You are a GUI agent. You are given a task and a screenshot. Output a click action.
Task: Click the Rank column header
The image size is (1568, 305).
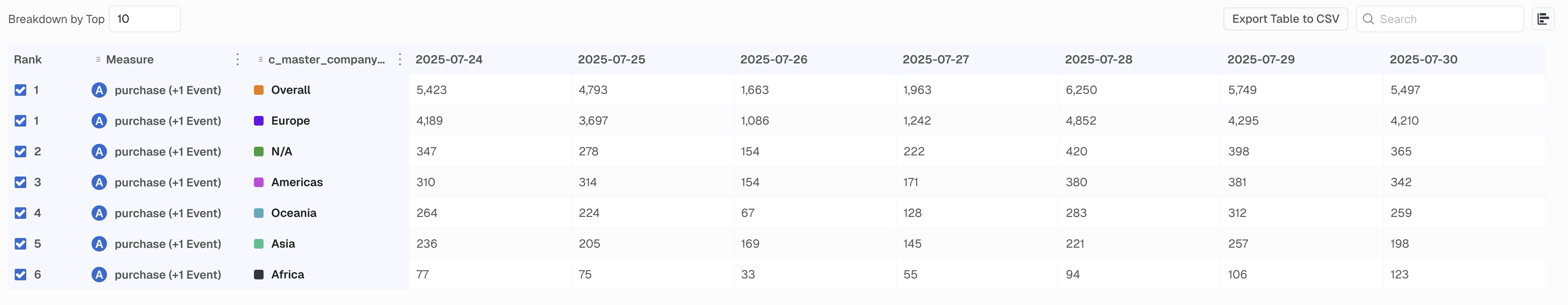click(x=28, y=59)
